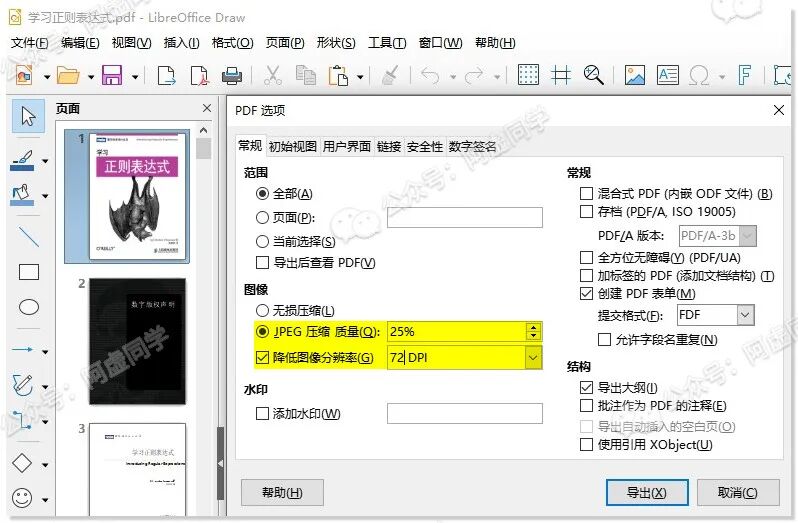This screenshot has height=523, width=798.
Task: Select the Fill color bucket tool
Action: click(22, 195)
